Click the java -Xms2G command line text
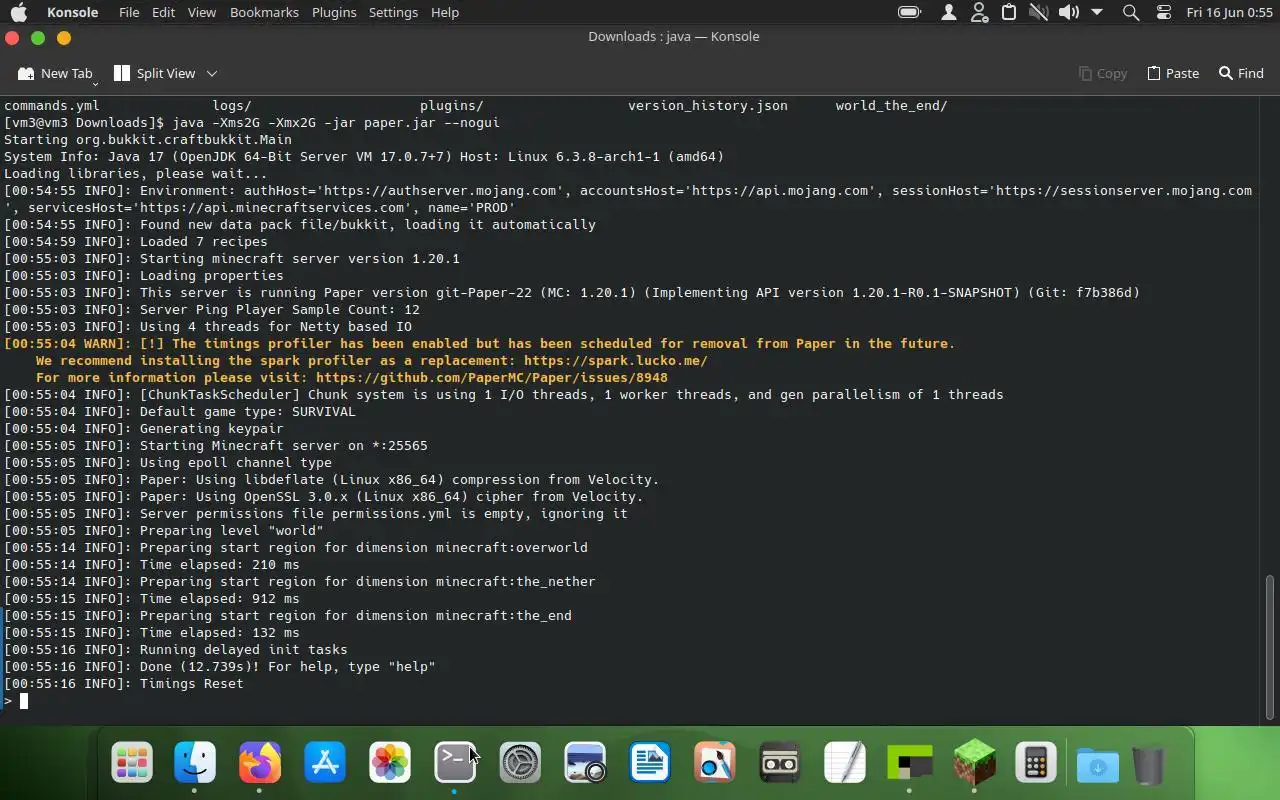 336,123
